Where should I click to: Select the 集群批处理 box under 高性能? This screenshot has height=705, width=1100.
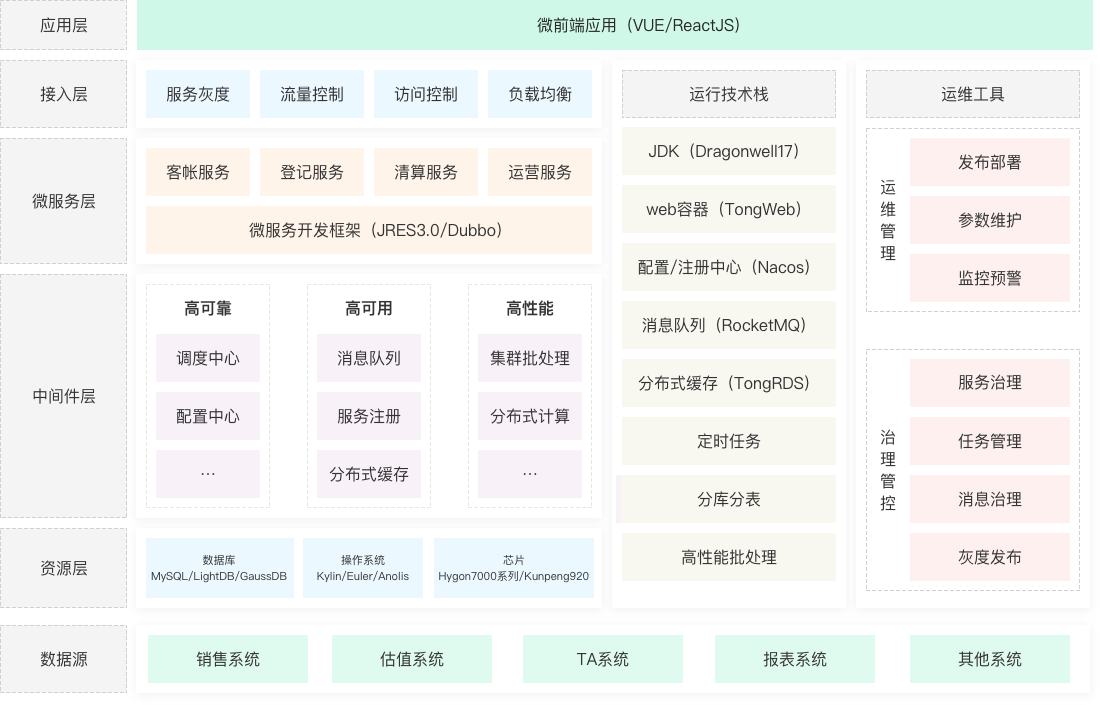[x=530, y=358]
